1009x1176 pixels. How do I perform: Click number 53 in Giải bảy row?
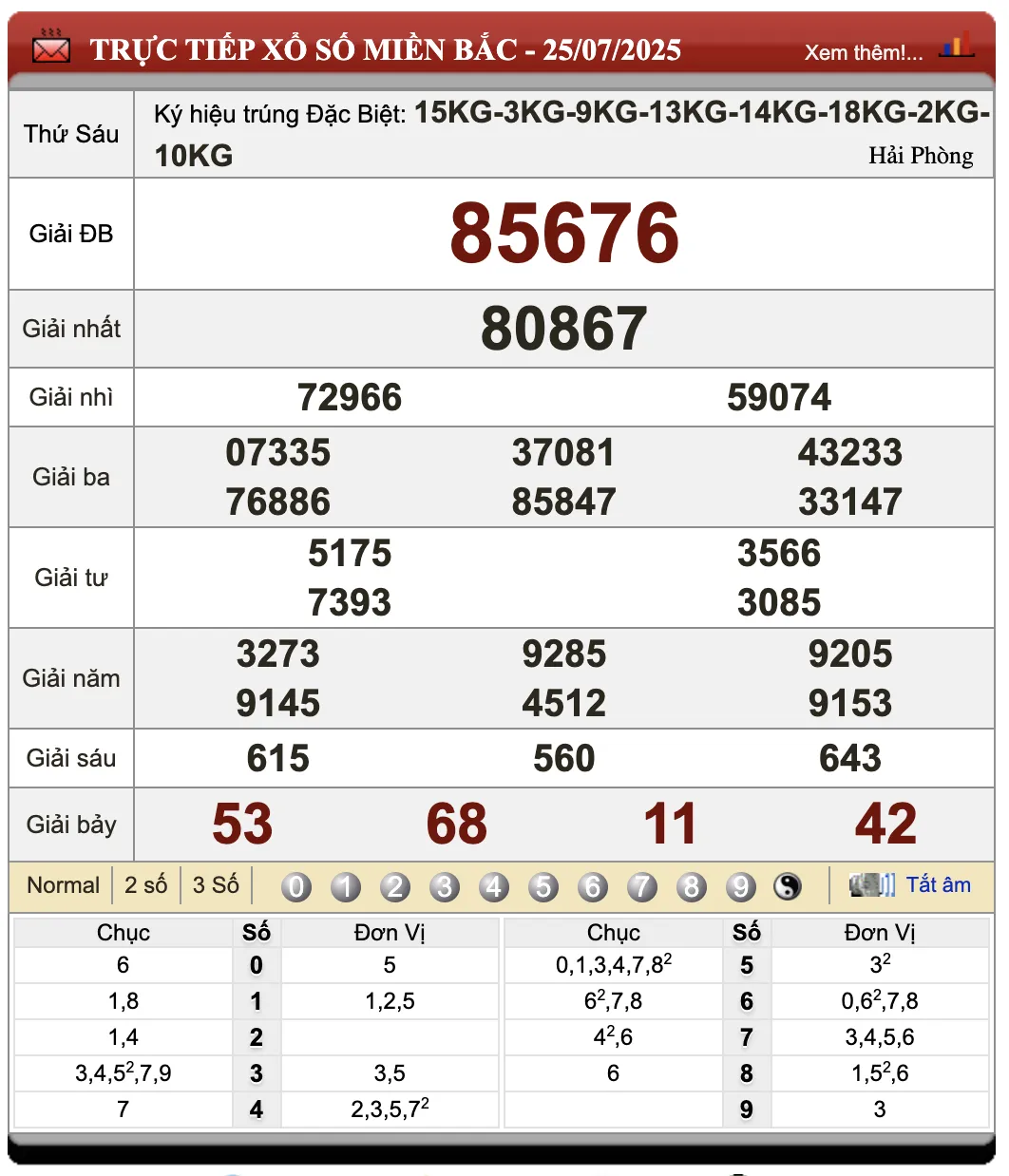(x=243, y=825)
